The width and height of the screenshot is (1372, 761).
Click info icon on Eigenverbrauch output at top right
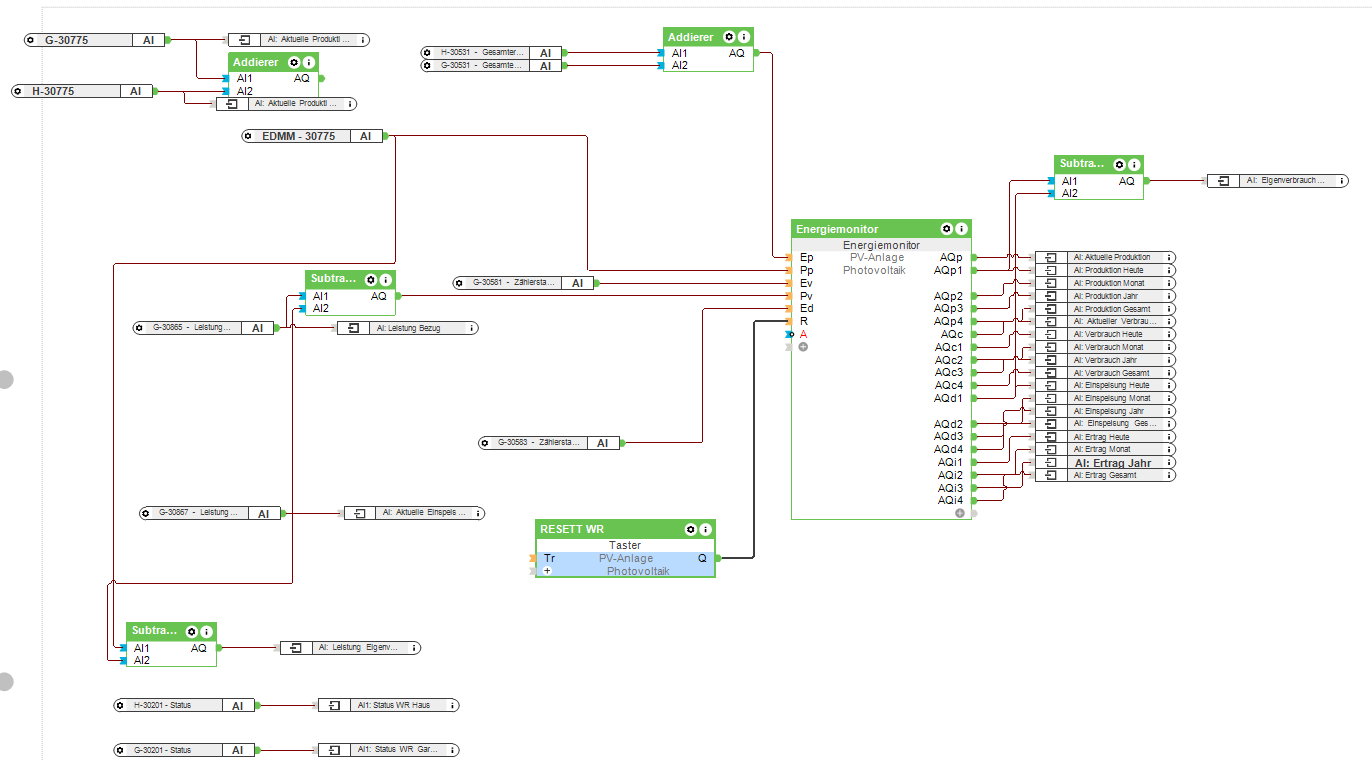tap(1341, 181)
